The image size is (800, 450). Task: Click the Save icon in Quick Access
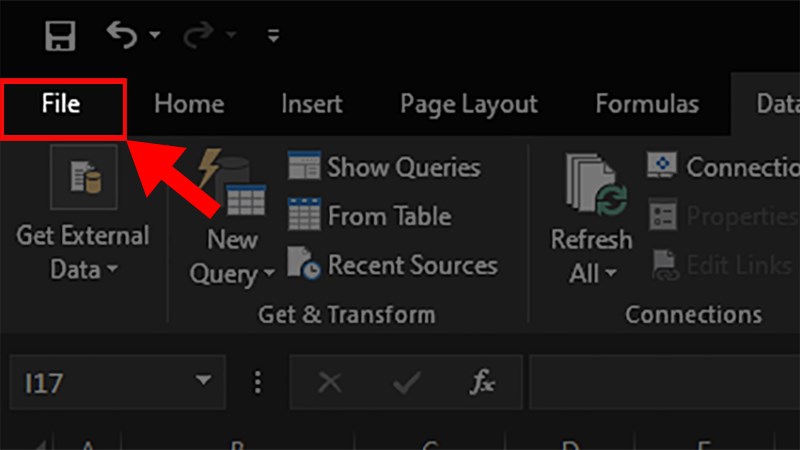point(61,37)
